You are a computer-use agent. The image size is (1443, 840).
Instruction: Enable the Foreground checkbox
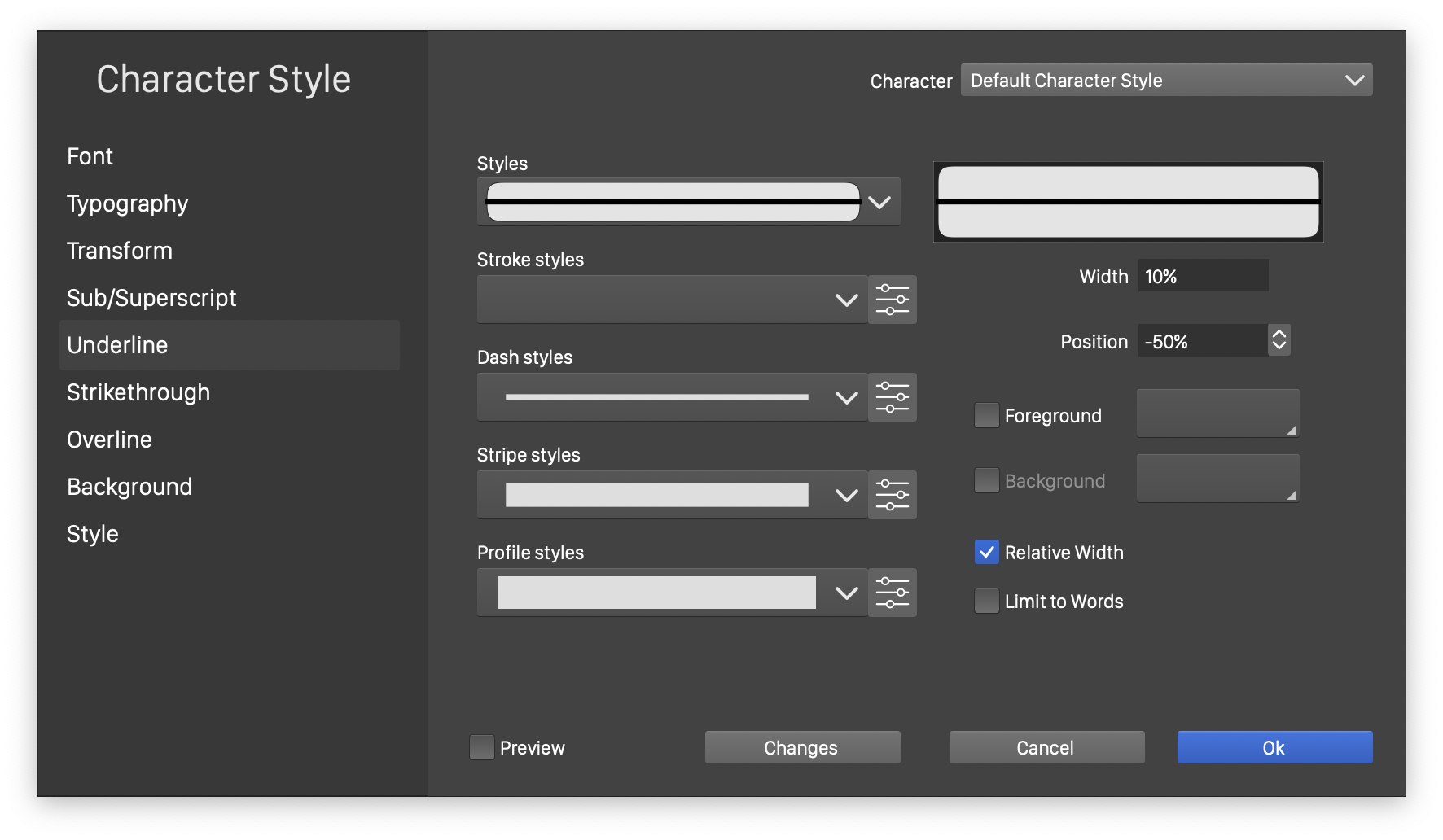click(x=986, y=415)
